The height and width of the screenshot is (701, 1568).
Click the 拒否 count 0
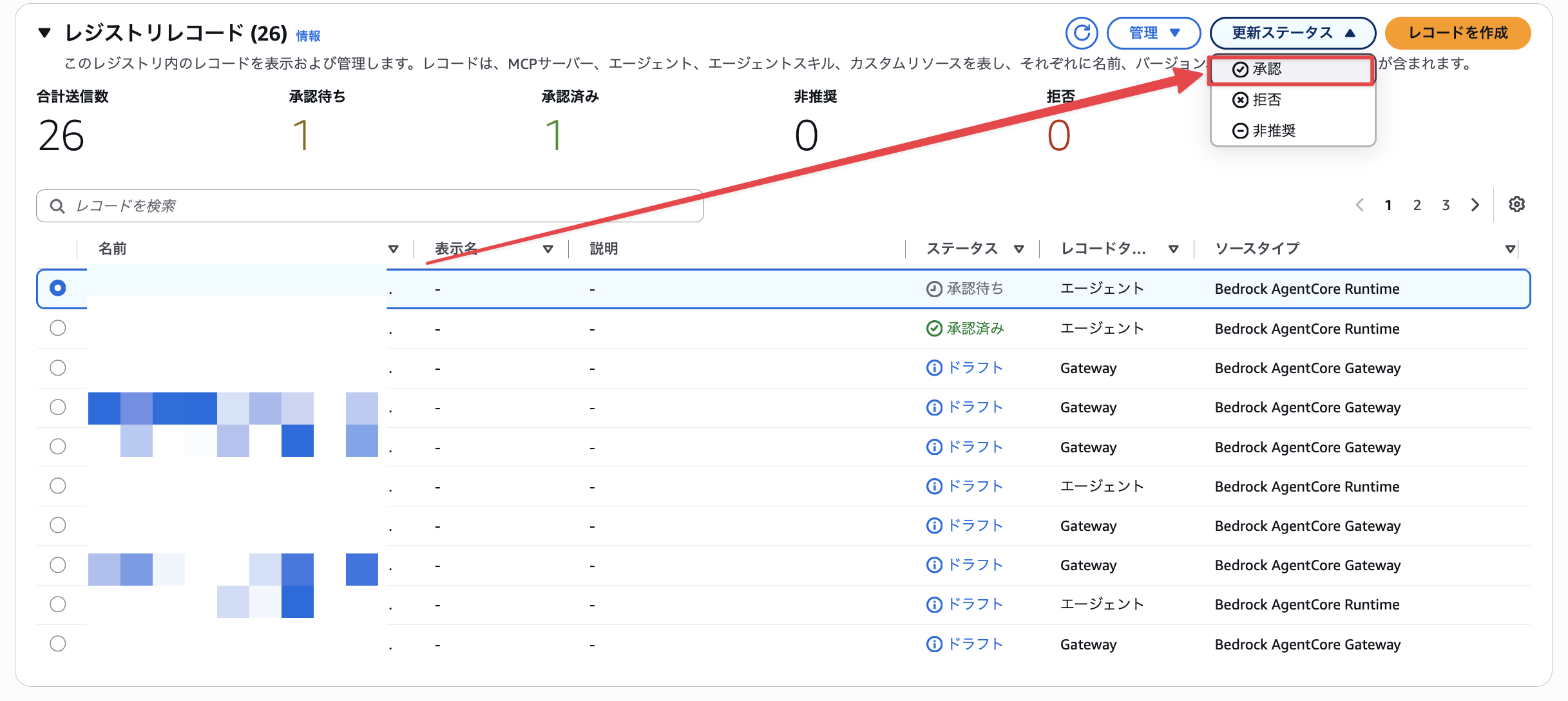[x=1058, y=135]
